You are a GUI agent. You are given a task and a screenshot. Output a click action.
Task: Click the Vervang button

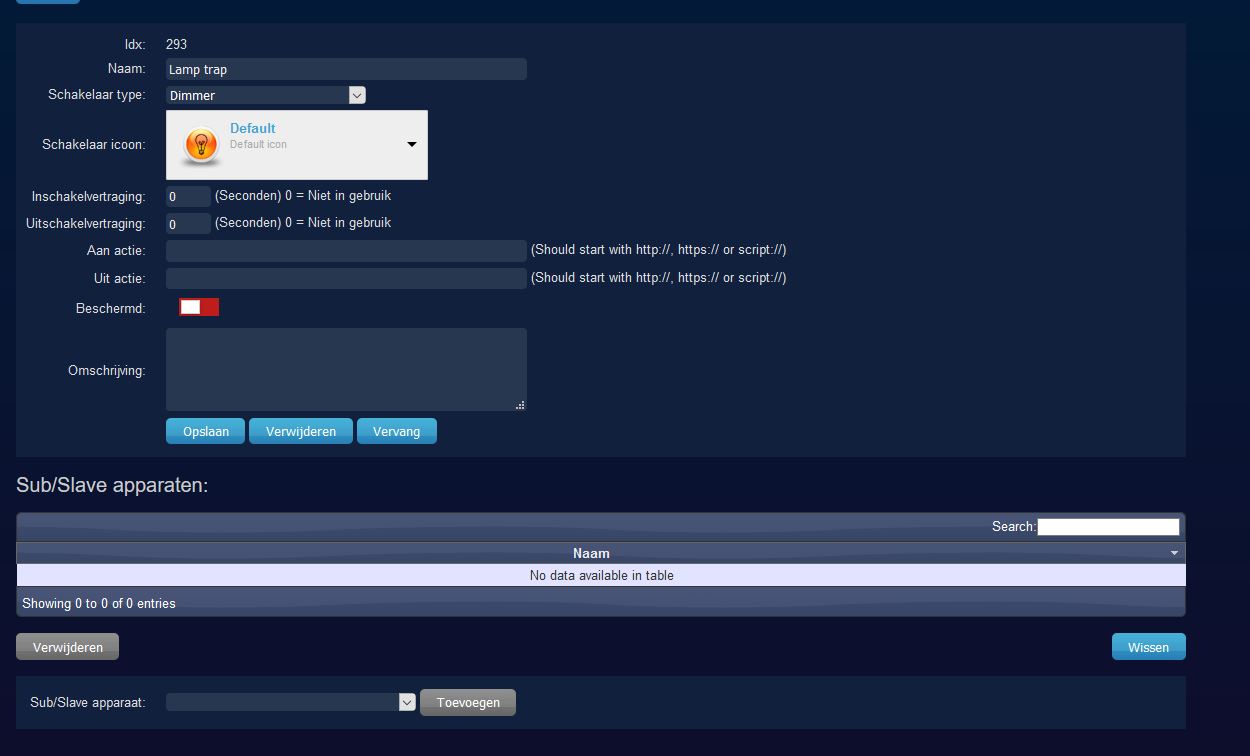coord(396,432)
